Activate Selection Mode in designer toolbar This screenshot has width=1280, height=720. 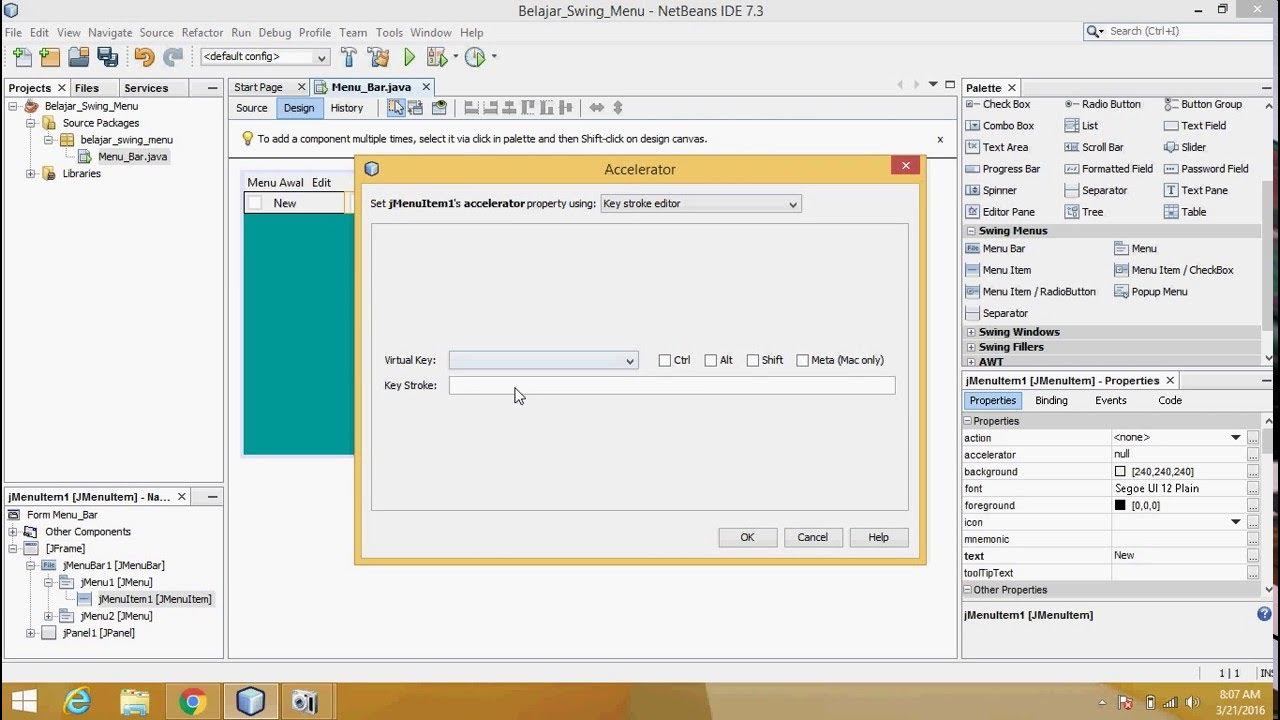396,107
